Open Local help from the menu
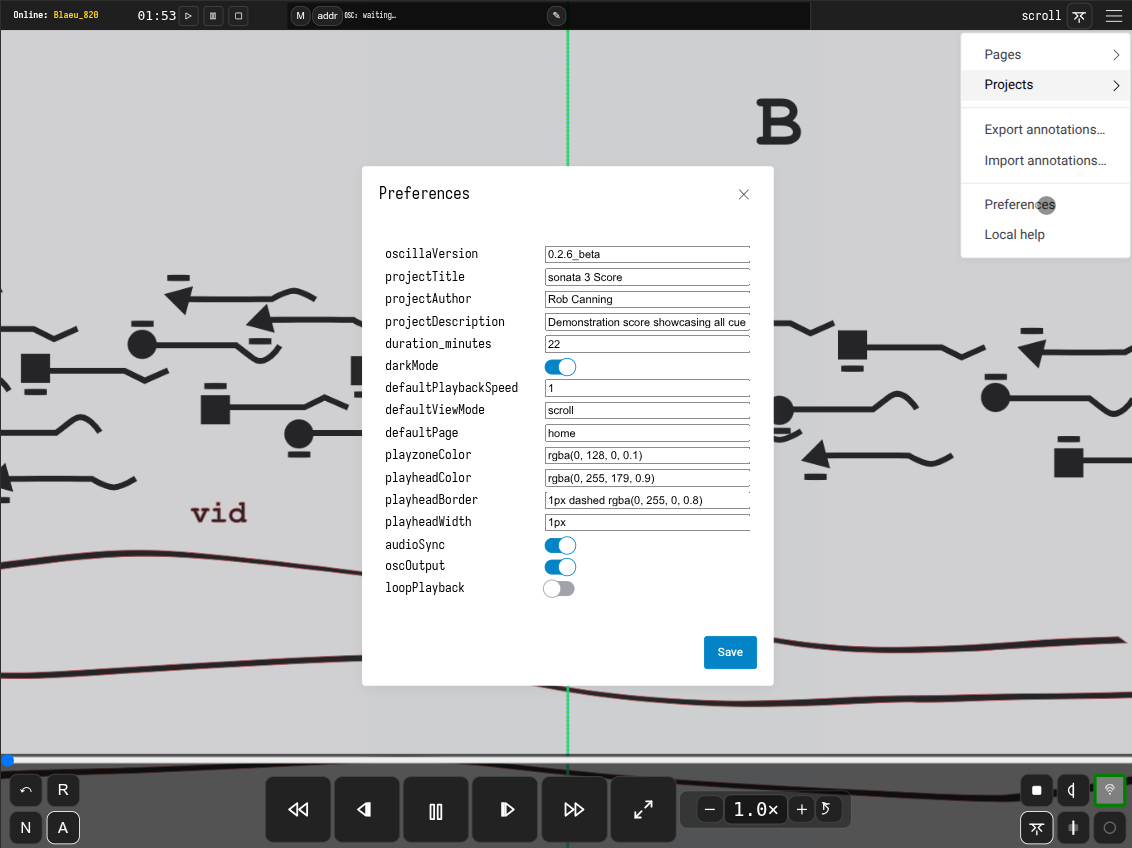 pos(1014,235)
